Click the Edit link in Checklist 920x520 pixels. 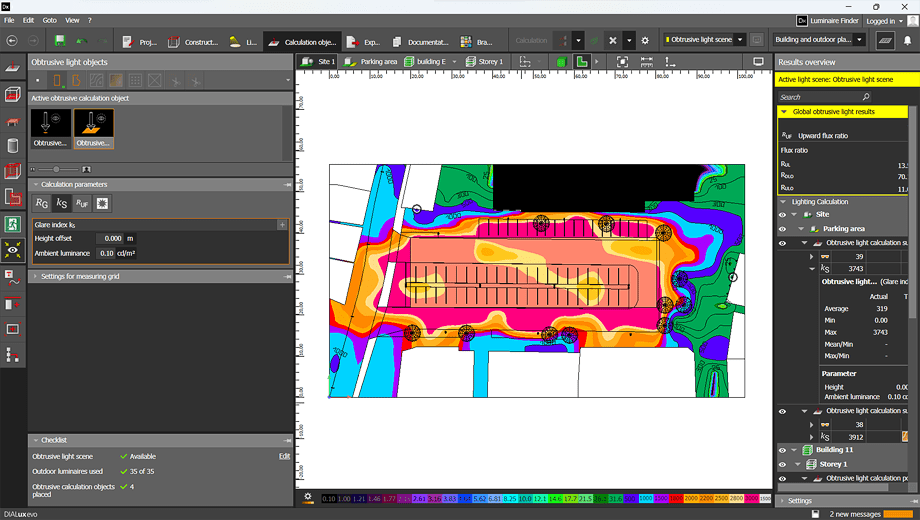[x=284, y=456]
